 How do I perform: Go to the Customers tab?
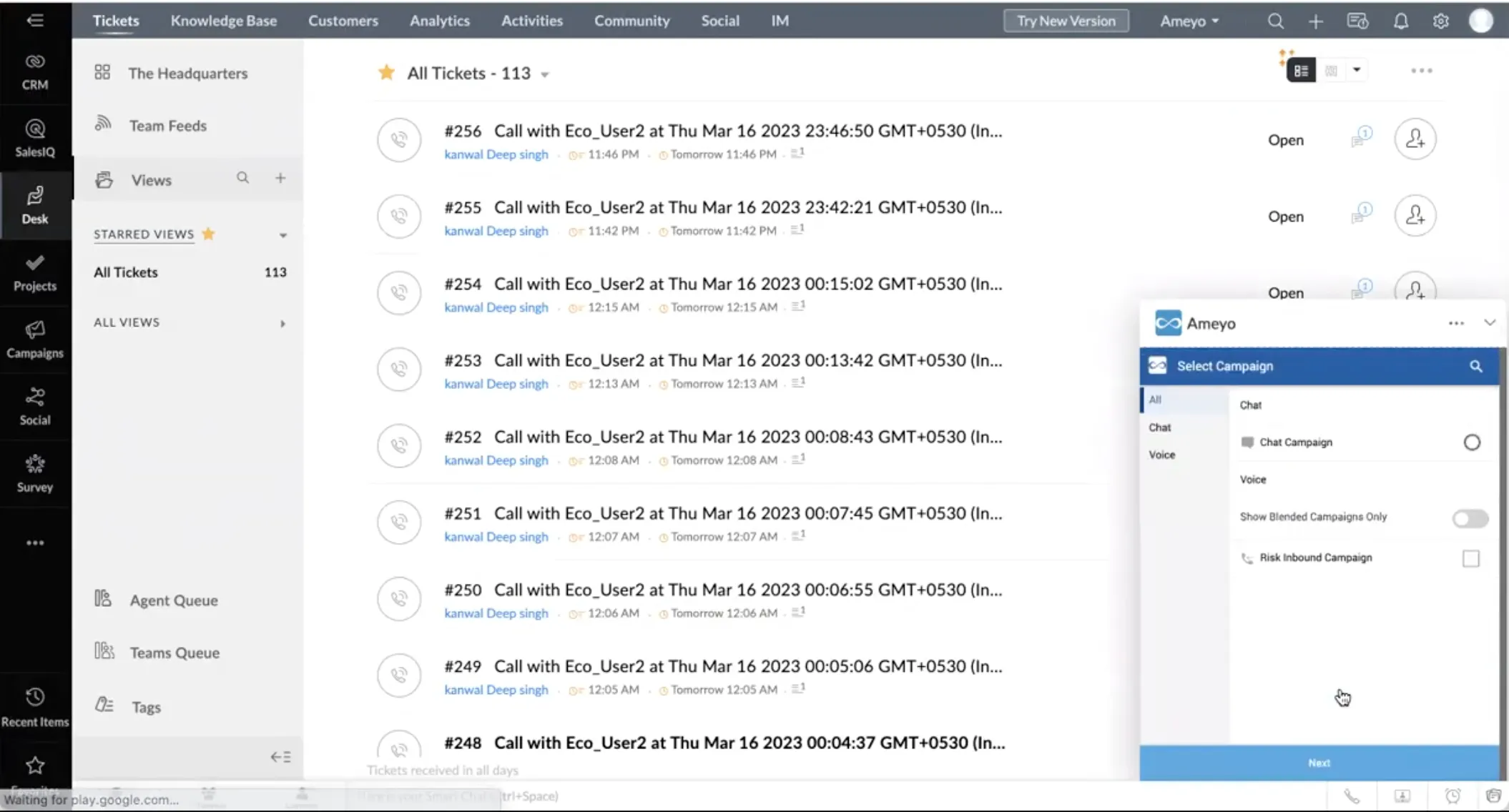[343, 21]
